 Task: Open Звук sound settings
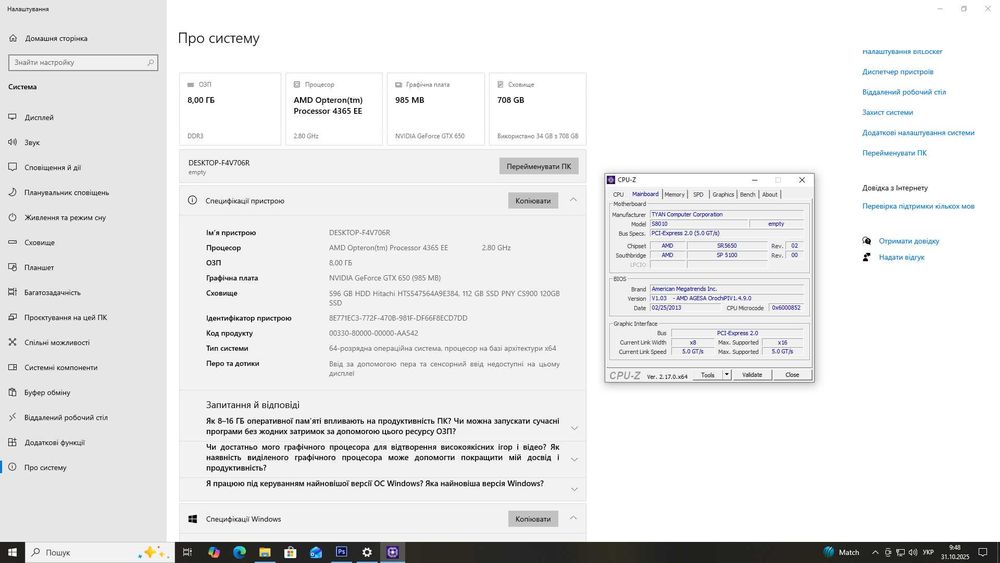pyautogui.click(x=32, y=142)
